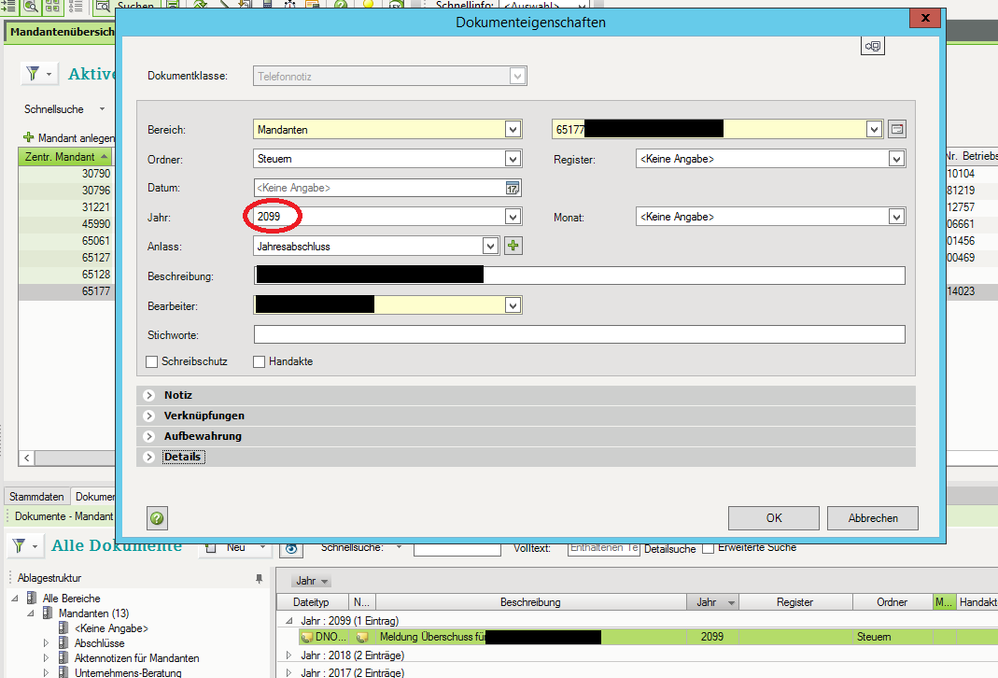Click the small icon at dialog top right
This screenshot has width=998, height=678.
coord(873,47)
